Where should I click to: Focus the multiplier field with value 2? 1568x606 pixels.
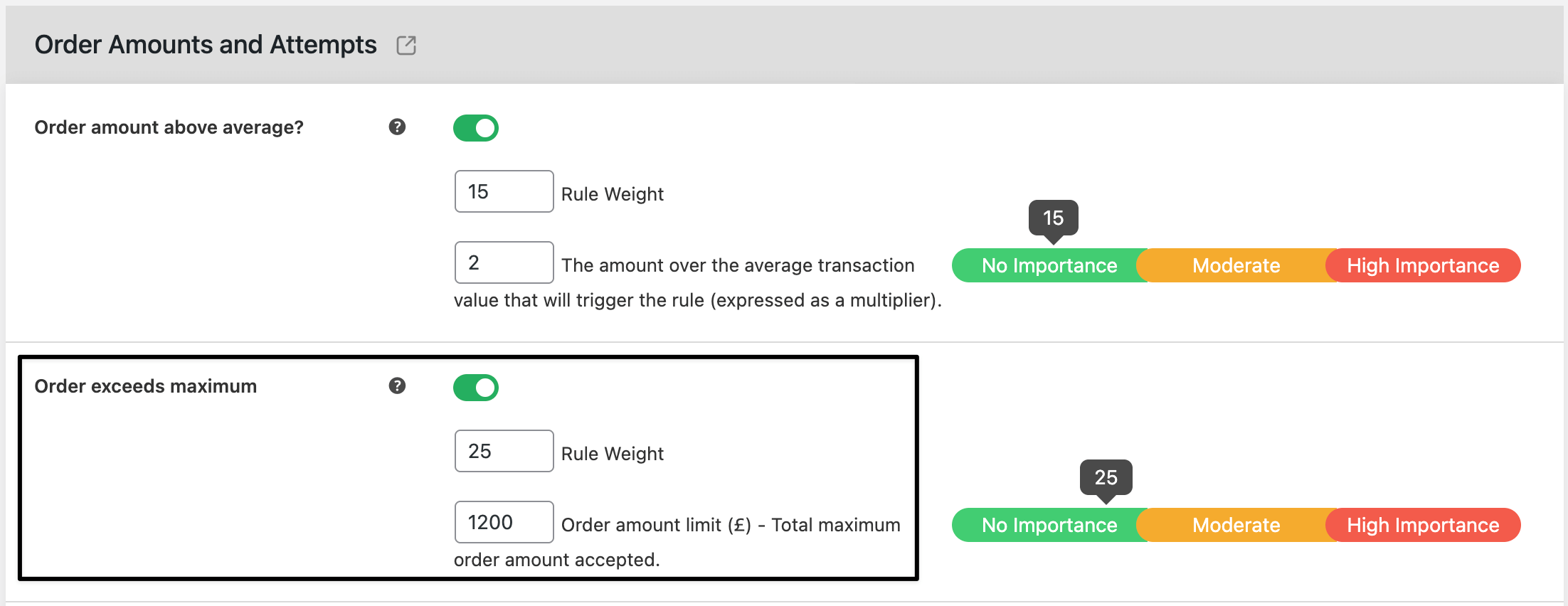(504, 262)
